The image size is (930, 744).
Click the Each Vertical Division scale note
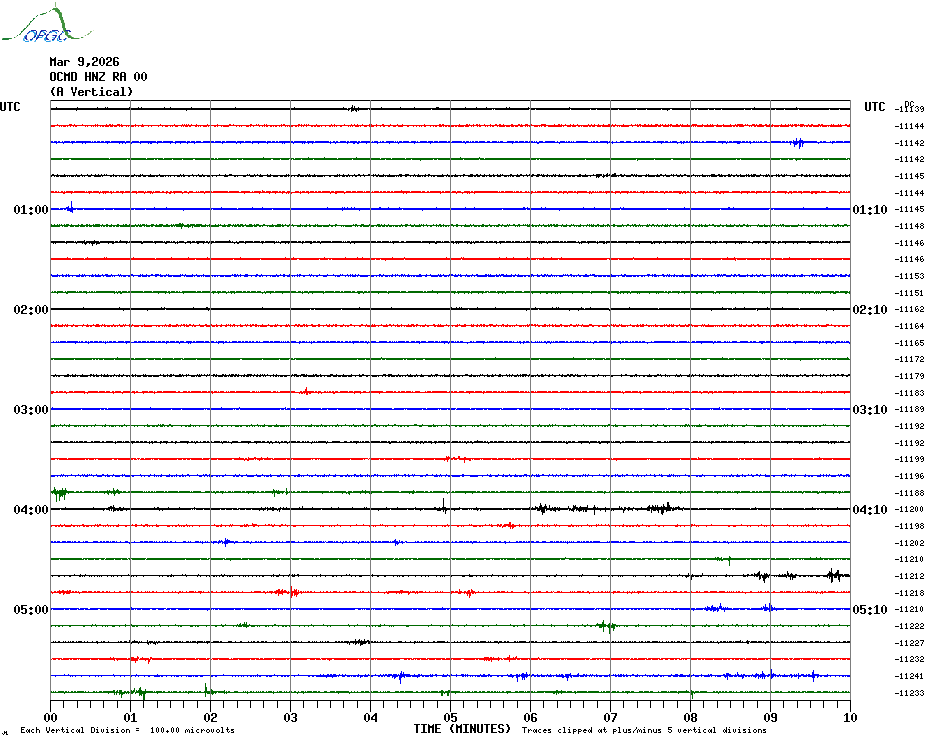click(127, 731)
